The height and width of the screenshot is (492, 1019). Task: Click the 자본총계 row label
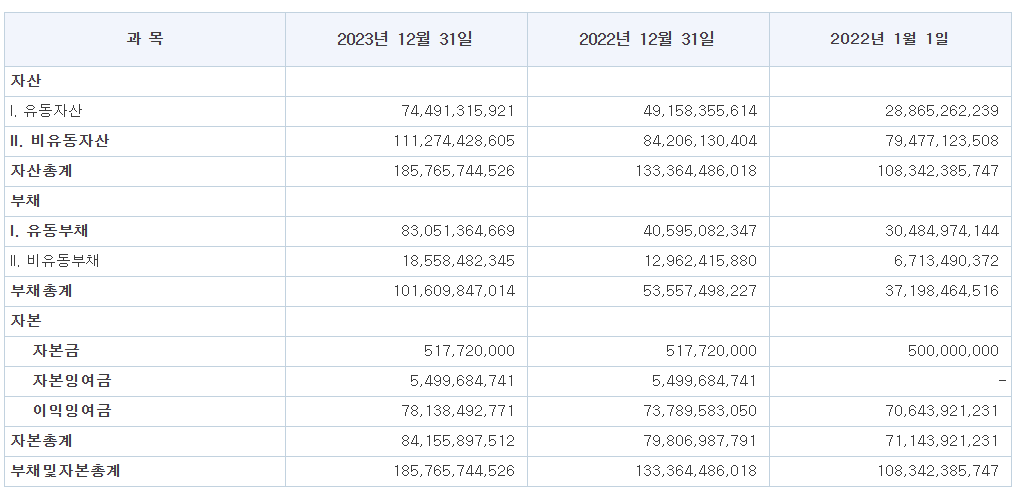point(42,441)
